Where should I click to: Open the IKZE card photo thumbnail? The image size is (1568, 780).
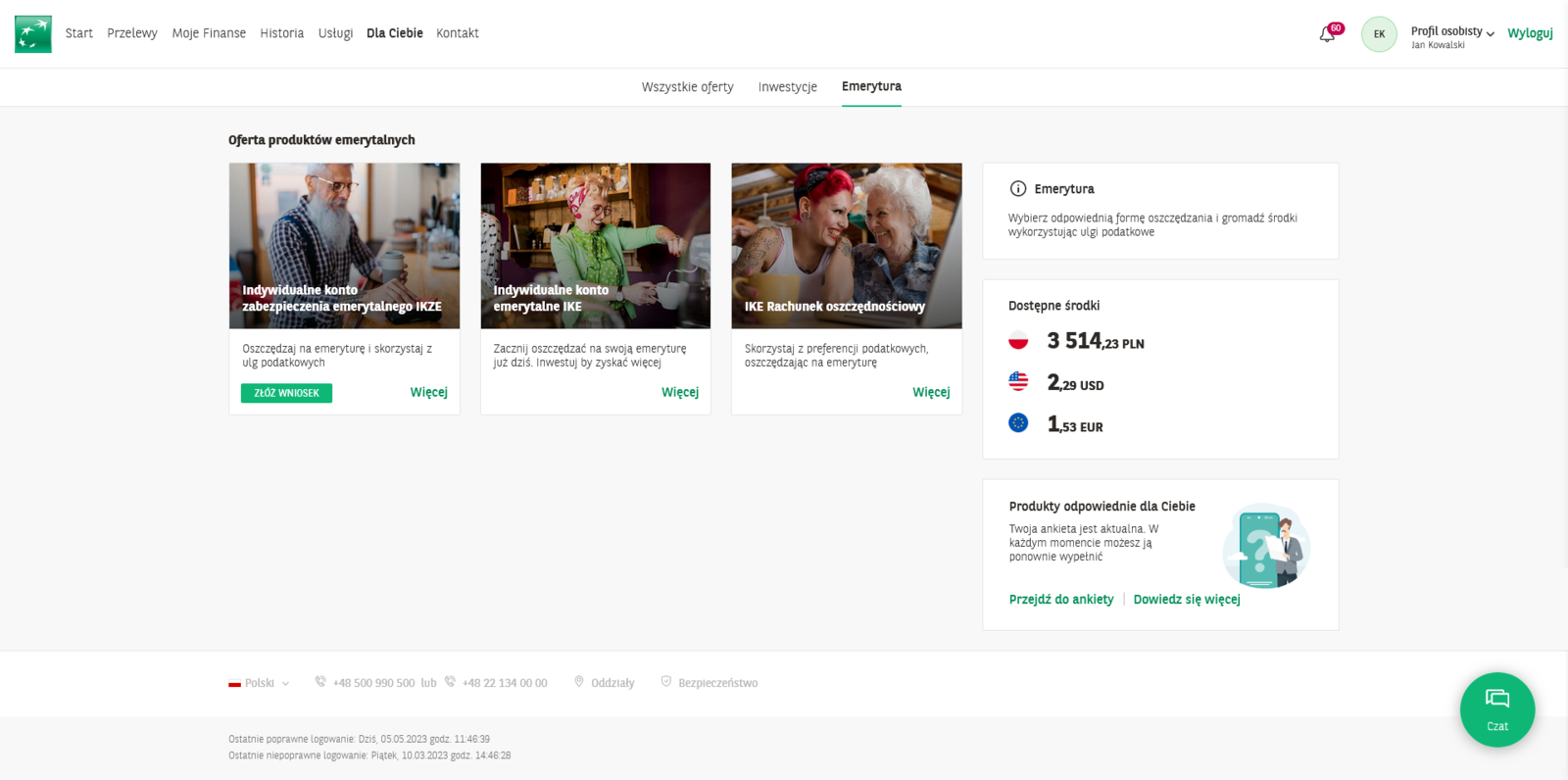tap(344, 246)
